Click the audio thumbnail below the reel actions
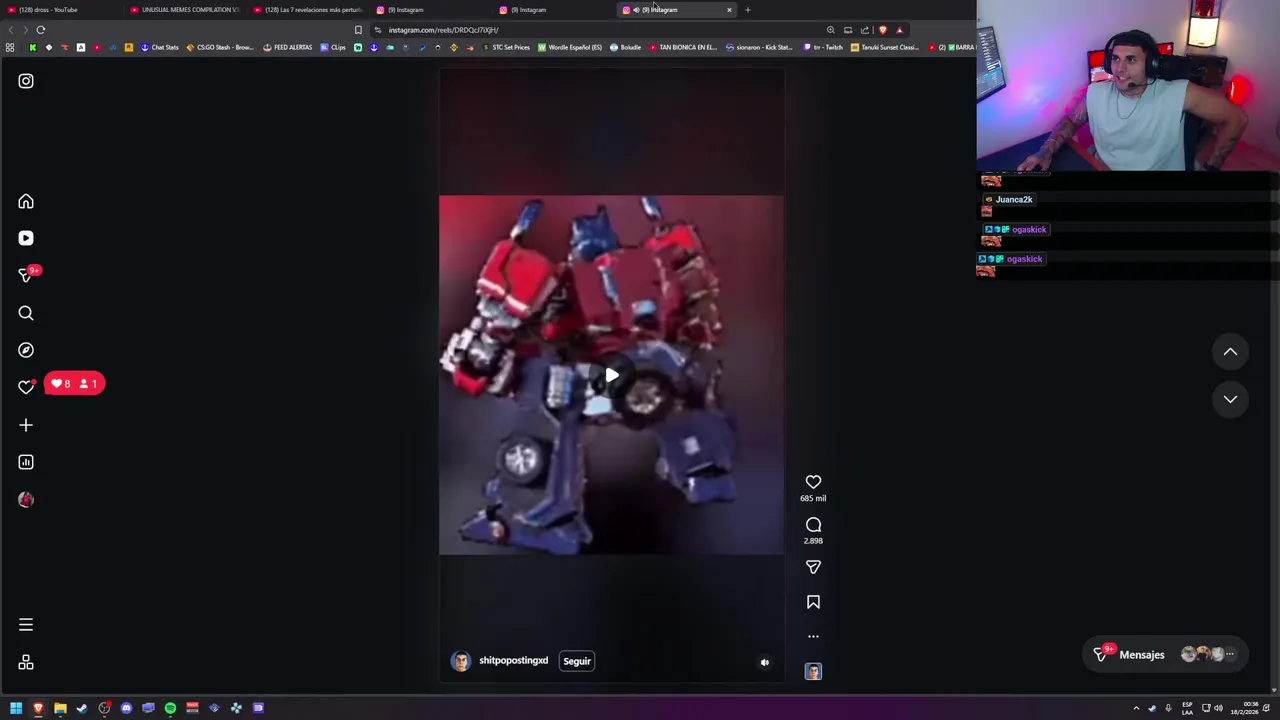This screenshot has width=1280, height=720. (813, 672)
